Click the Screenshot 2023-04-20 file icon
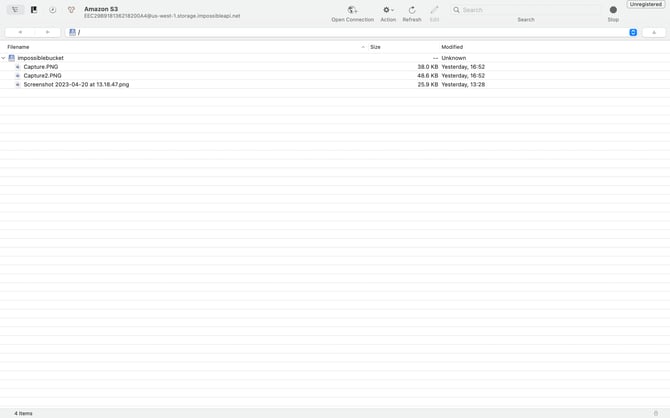 click(x=18, y=85)
